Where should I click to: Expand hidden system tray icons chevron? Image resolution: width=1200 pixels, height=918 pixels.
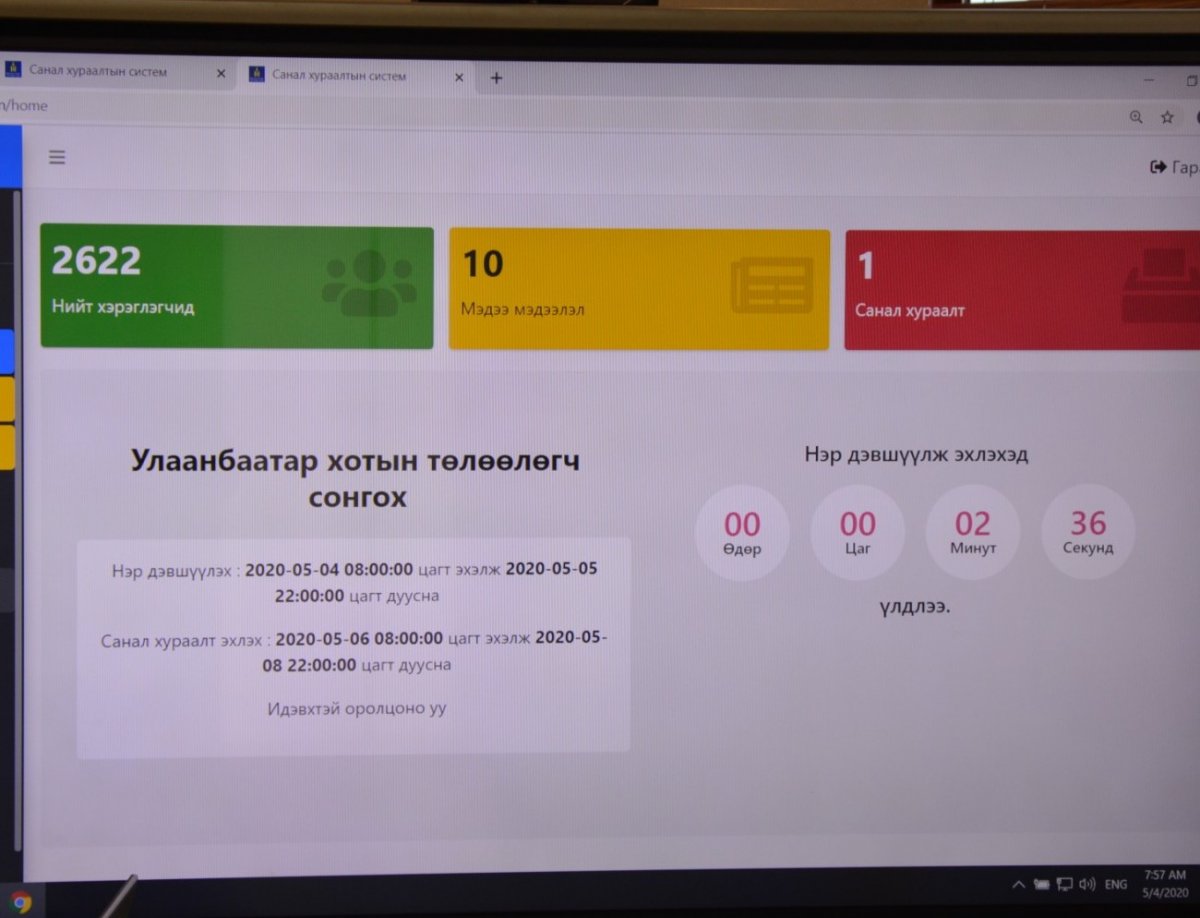(1018, 884)
